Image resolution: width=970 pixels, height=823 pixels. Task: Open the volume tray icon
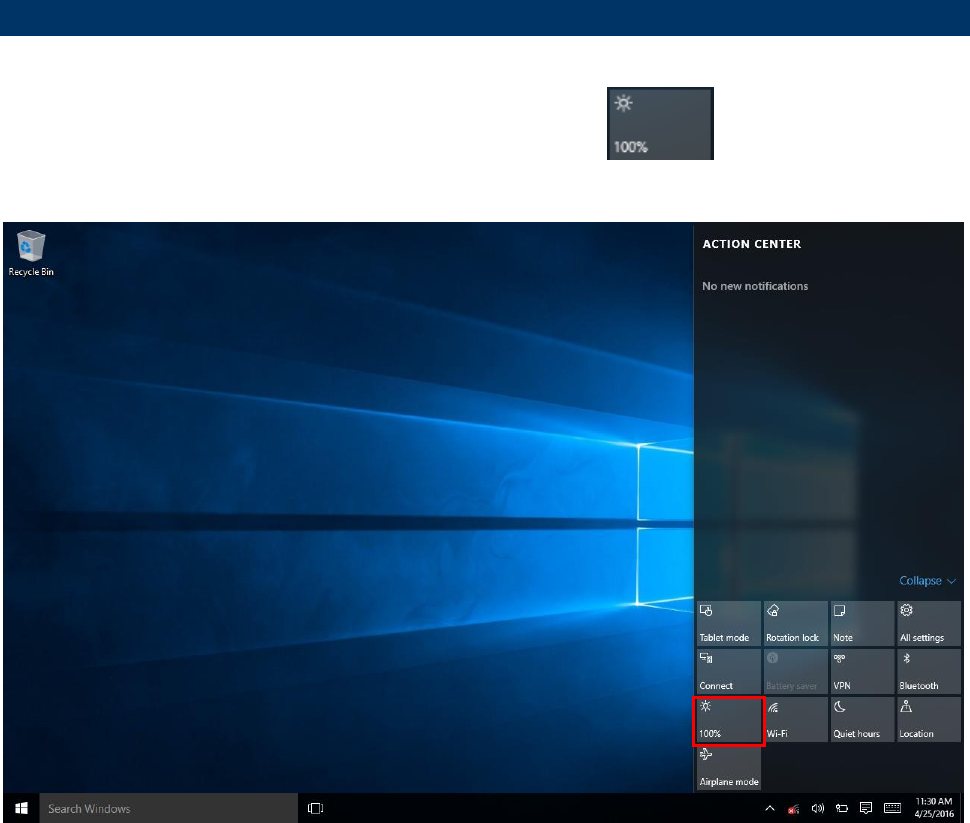pos(818,808)
